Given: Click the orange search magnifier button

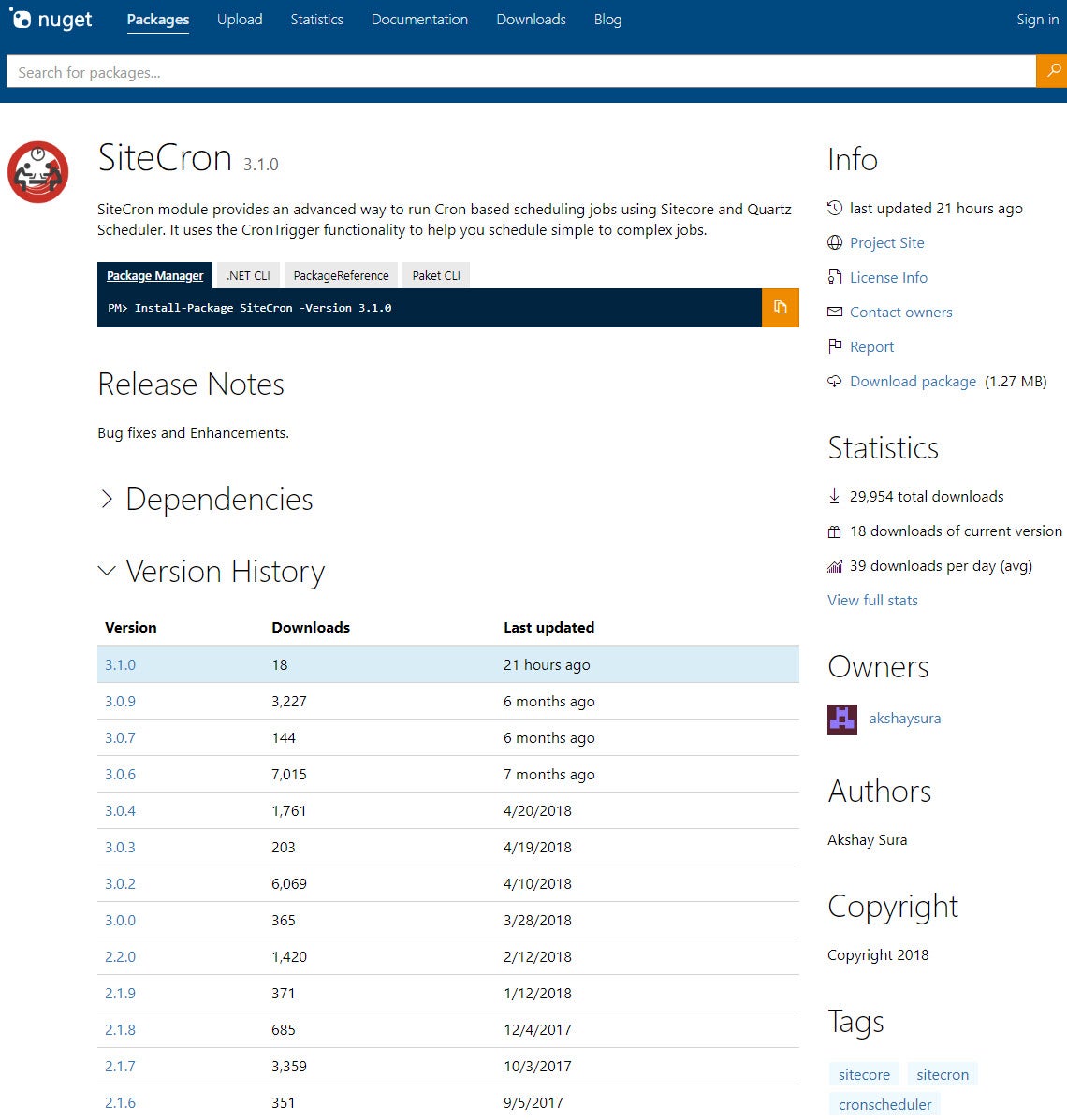Looking at the screenshot, I should (1052, 71).
